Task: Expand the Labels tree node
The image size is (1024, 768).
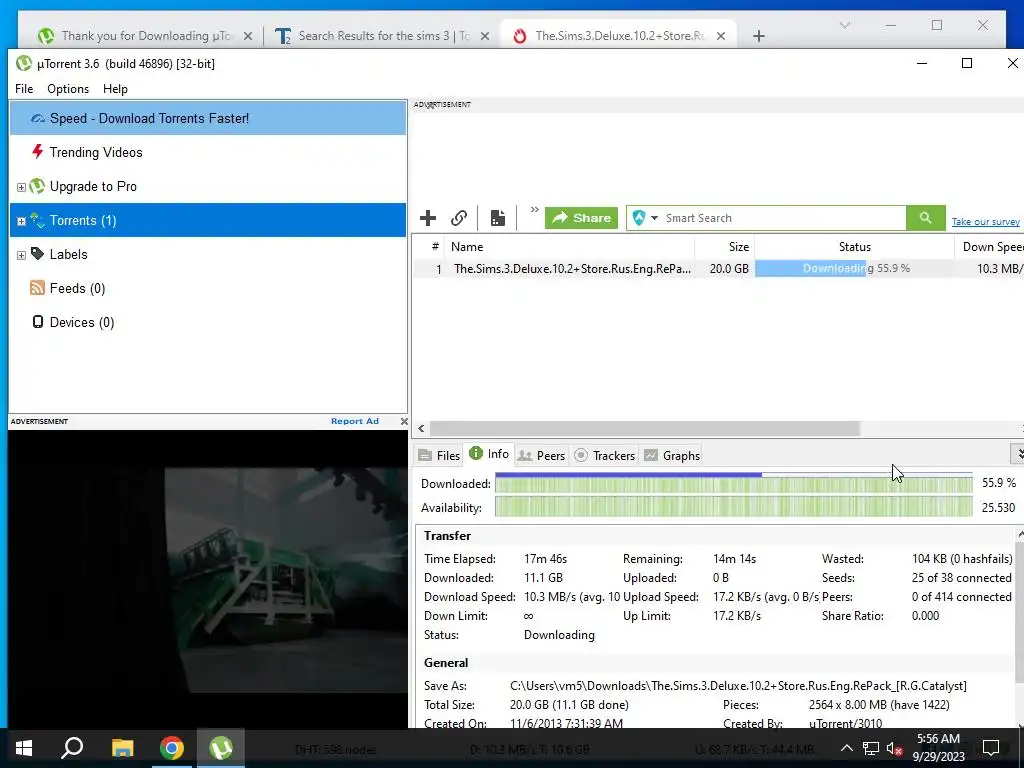Action: coord(21,255)
